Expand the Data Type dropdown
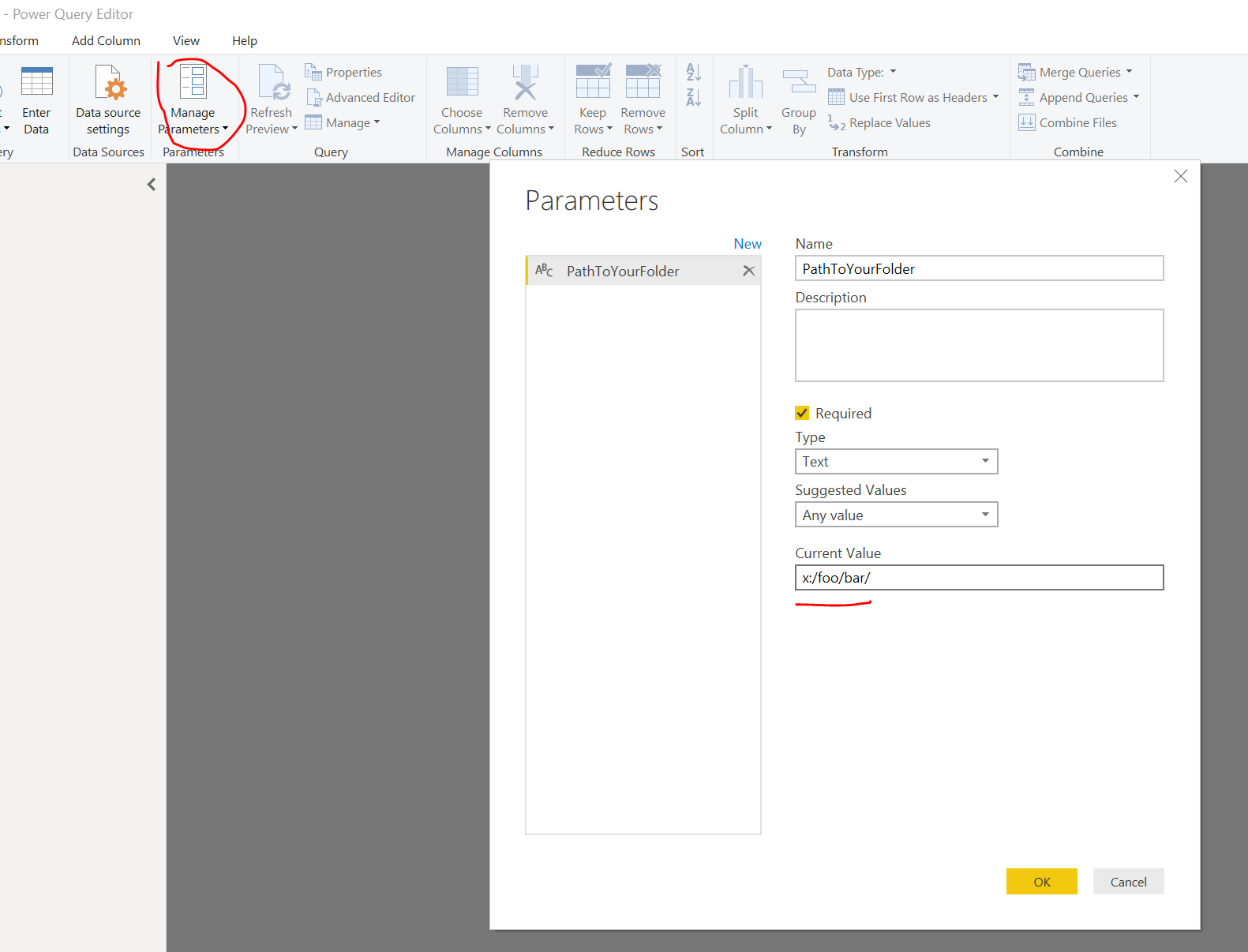Screen dimensions: 1248x952 (x=894, y=72)
